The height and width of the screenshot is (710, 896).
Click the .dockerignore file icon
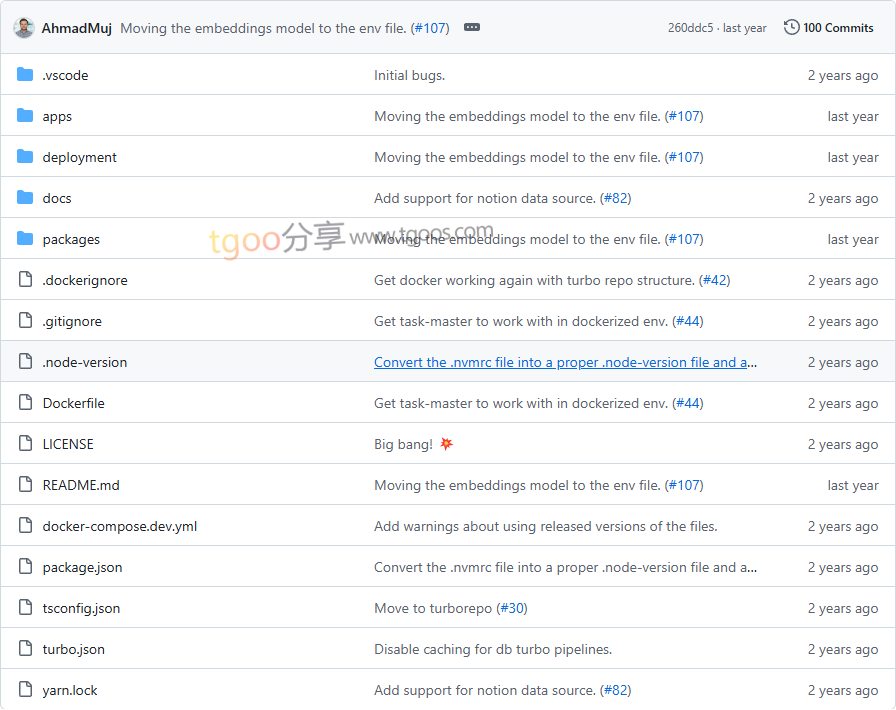pyautogui.click(x=25, y=280)
